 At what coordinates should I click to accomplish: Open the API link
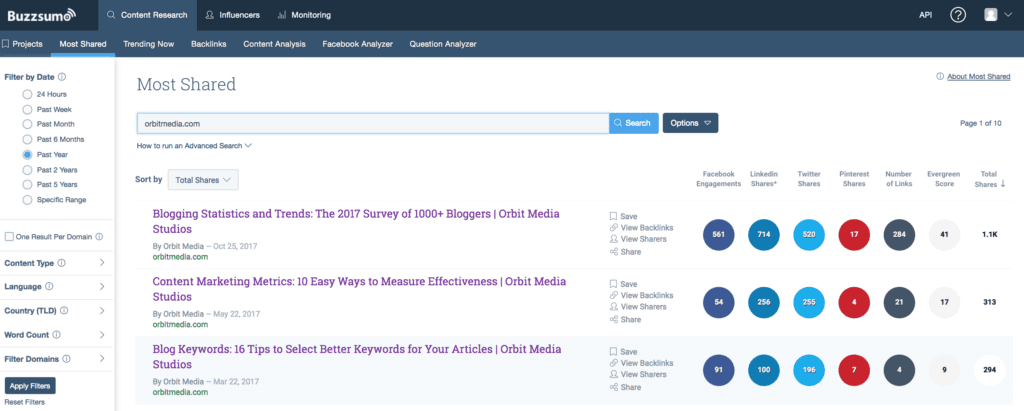pyautogui.click(x=925, y=15)
